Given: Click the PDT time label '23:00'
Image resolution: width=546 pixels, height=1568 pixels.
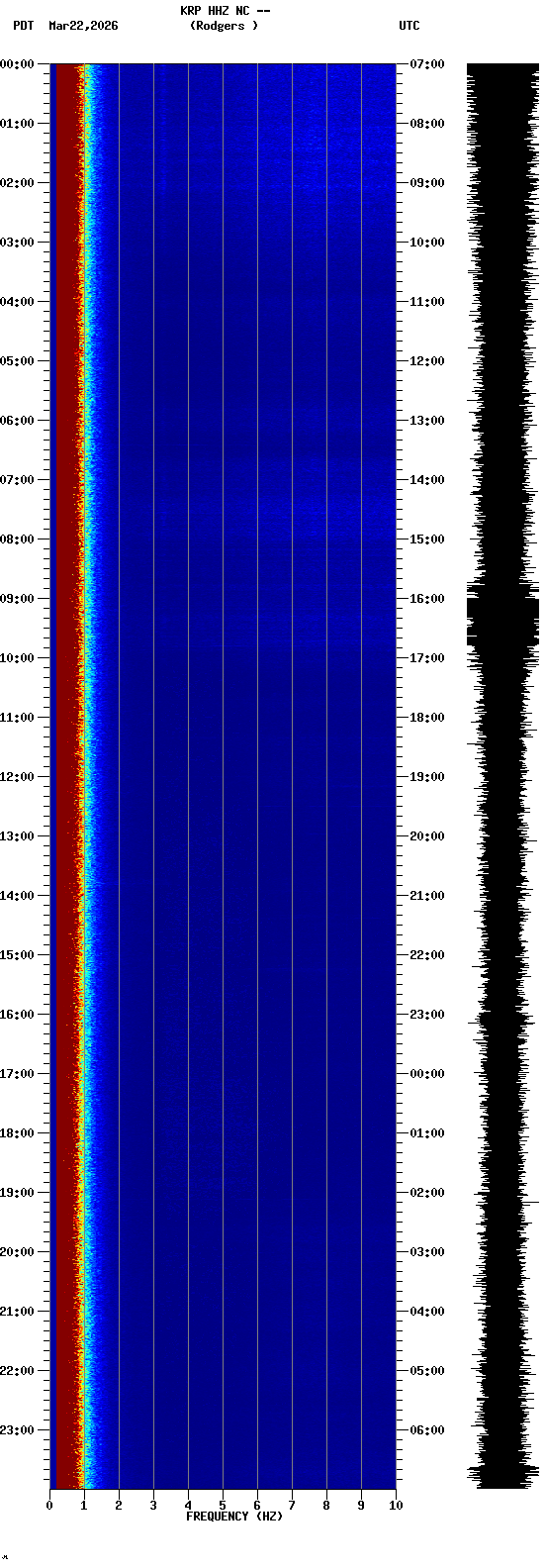Looking at the screenshot, I should click(17, 1430).
